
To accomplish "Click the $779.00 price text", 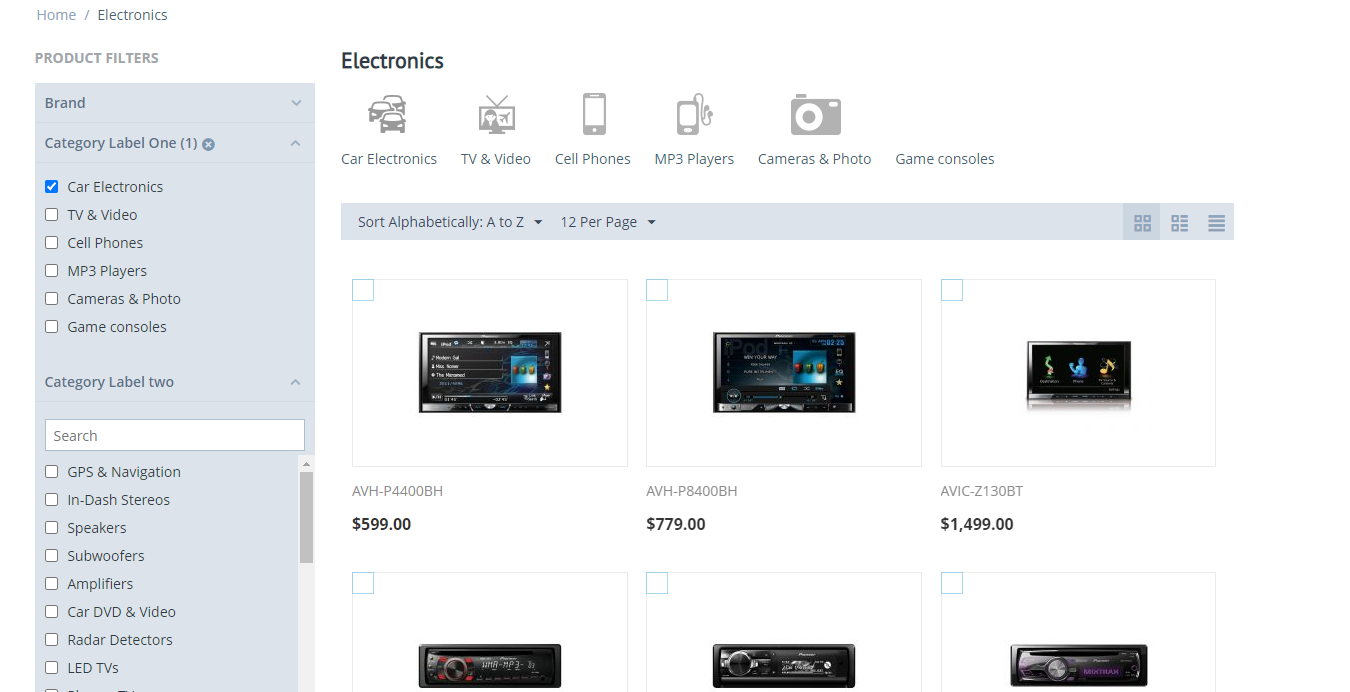I will 676,524.
